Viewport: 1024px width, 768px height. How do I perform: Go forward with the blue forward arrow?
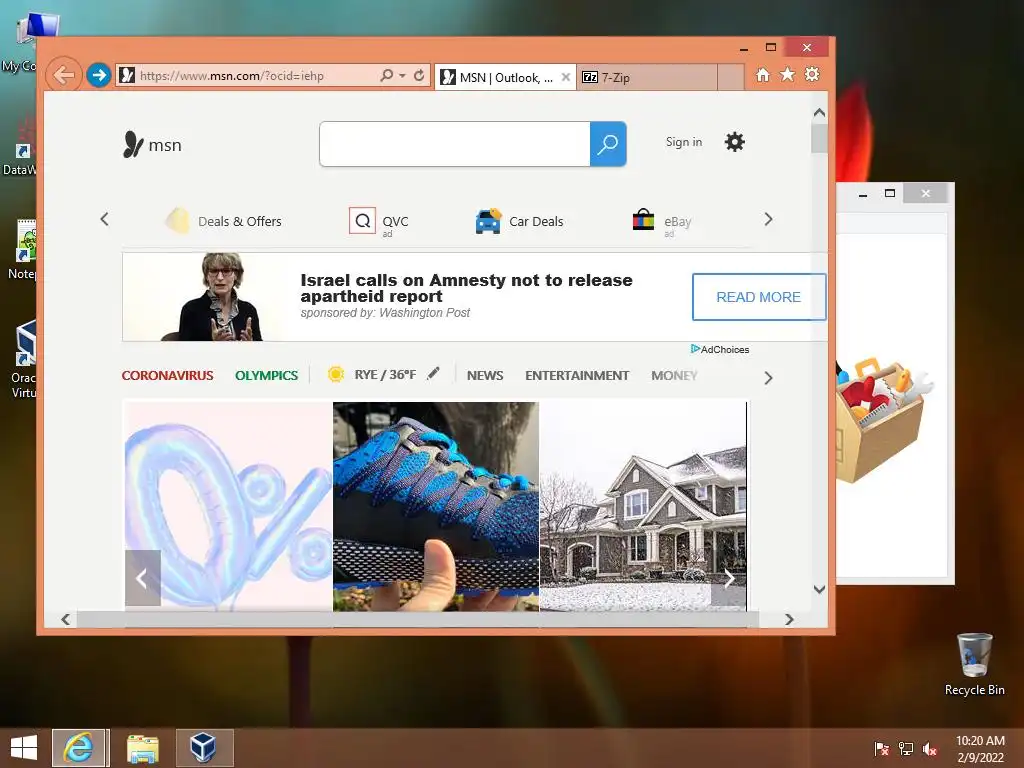[99, 75]
